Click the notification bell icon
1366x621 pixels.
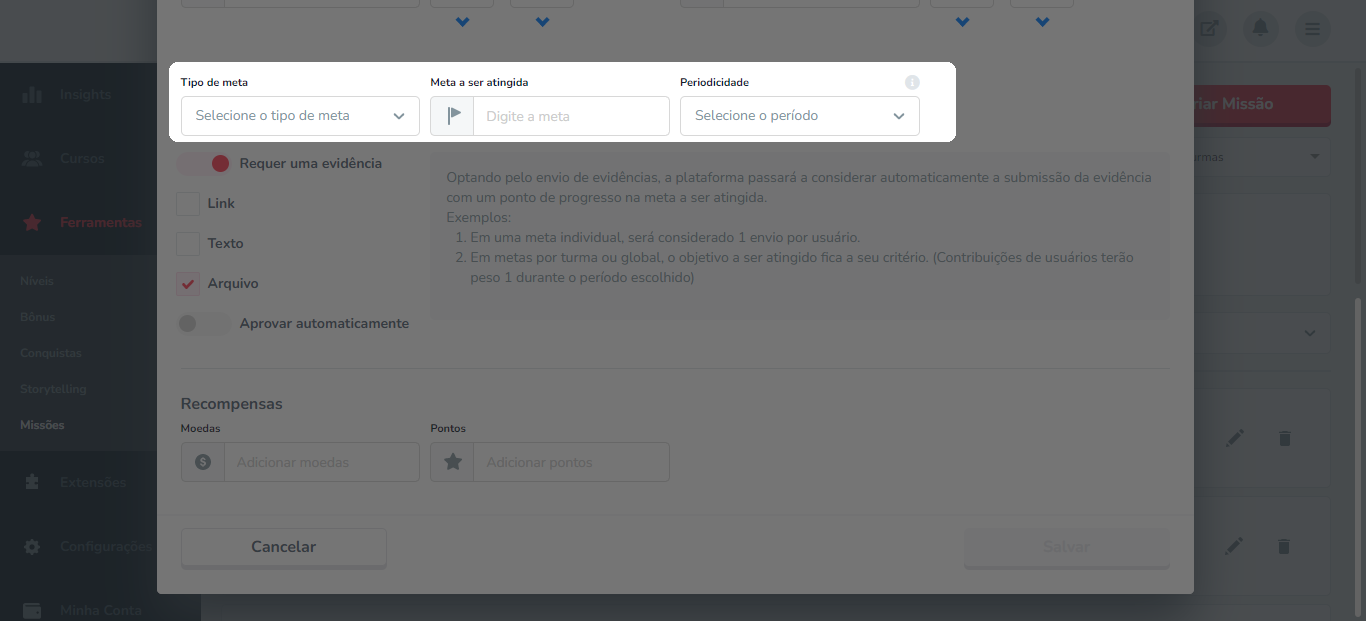(x=1260, y=28)
